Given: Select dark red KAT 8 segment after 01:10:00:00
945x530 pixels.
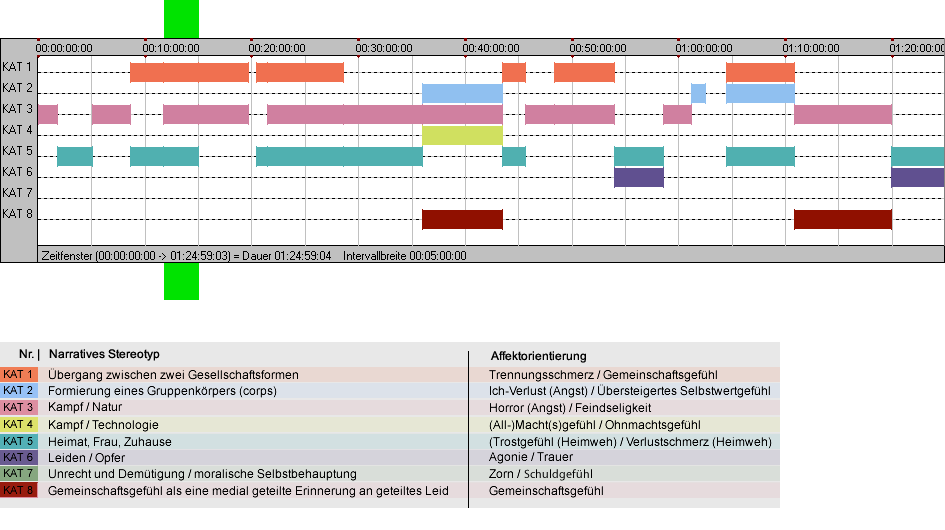Looking at the screenshot, I should tap(843, 219).
